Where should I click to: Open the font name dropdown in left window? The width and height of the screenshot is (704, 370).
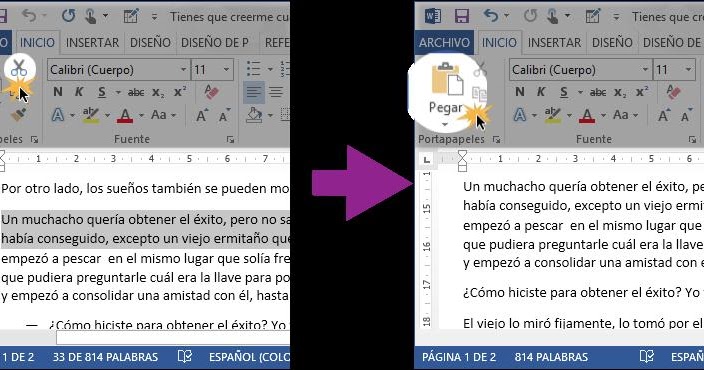pyautogui.click(x=184, y=70)
